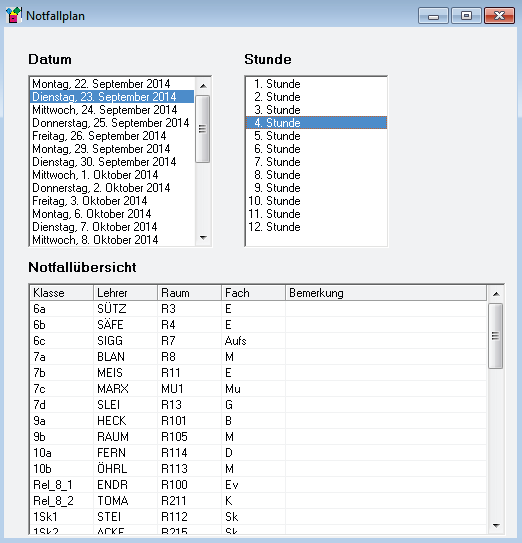The image size is (522, 543).
Task: Select Mittwoch, 24. September 2014
Action: (112, 110)
